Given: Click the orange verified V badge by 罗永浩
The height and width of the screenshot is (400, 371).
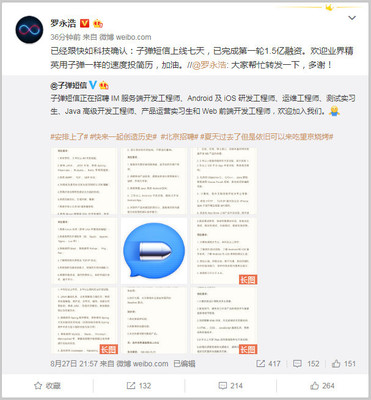Looking at the screenshot, I should coord(85,23).
